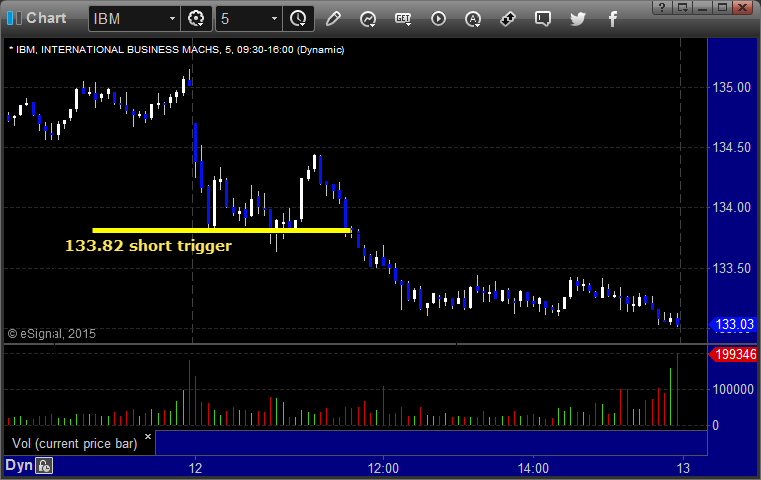The width and height of the screenshot is (761, 480).
Task: Open symbol settings gear menu
Action: 196,19
